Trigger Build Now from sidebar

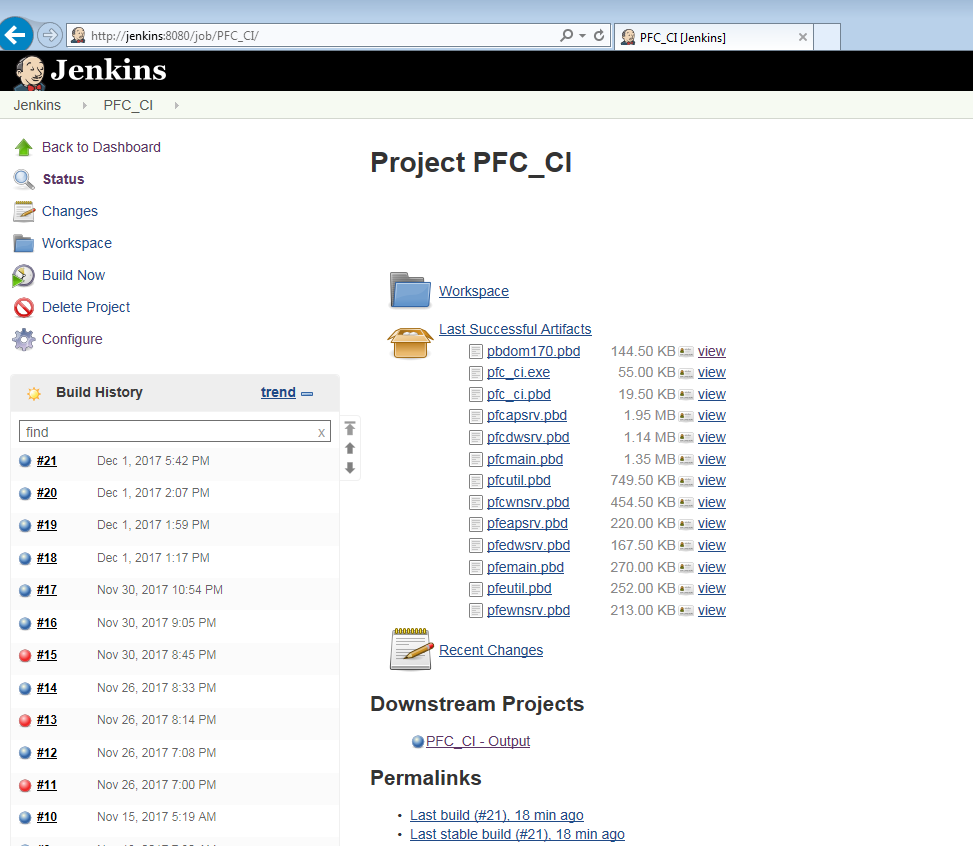coord(73,276)
